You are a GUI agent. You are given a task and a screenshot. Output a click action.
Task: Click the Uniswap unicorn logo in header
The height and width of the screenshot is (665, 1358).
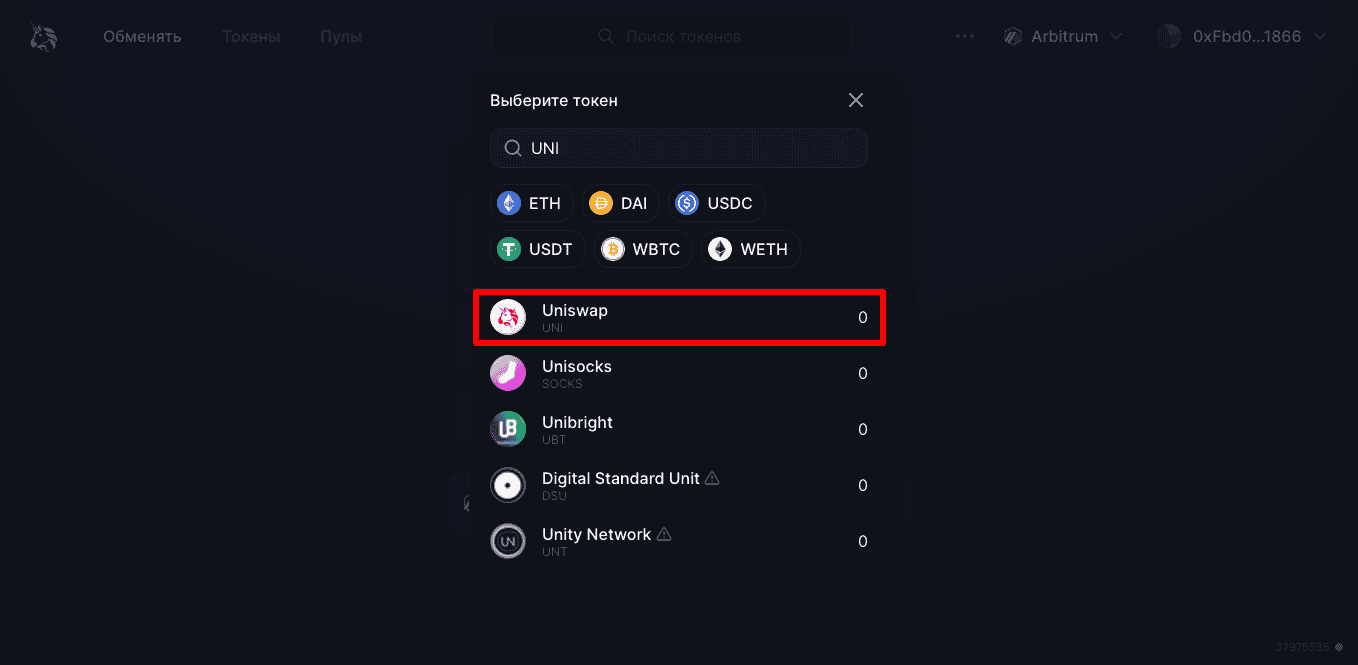coord(43,37)
